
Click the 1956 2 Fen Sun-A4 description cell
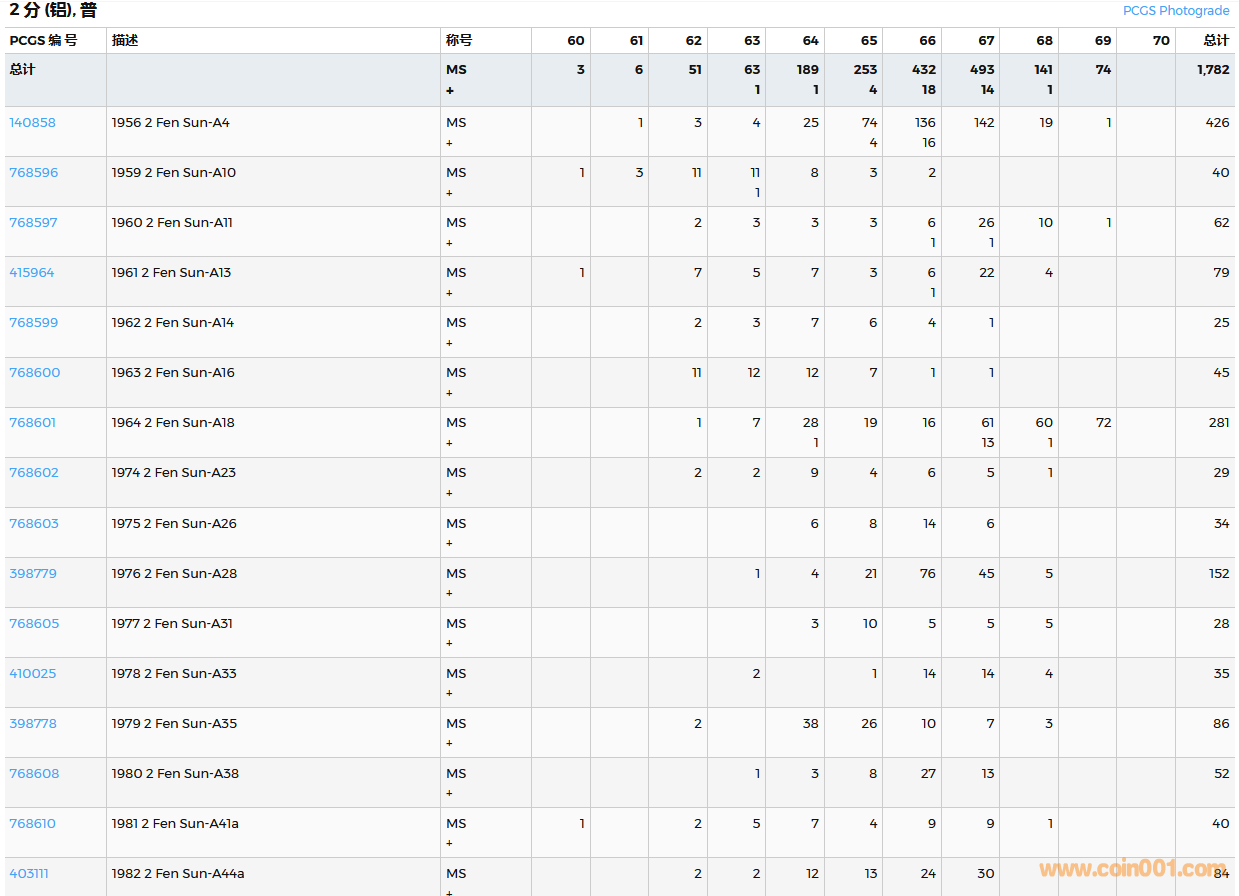click(171, 123)
